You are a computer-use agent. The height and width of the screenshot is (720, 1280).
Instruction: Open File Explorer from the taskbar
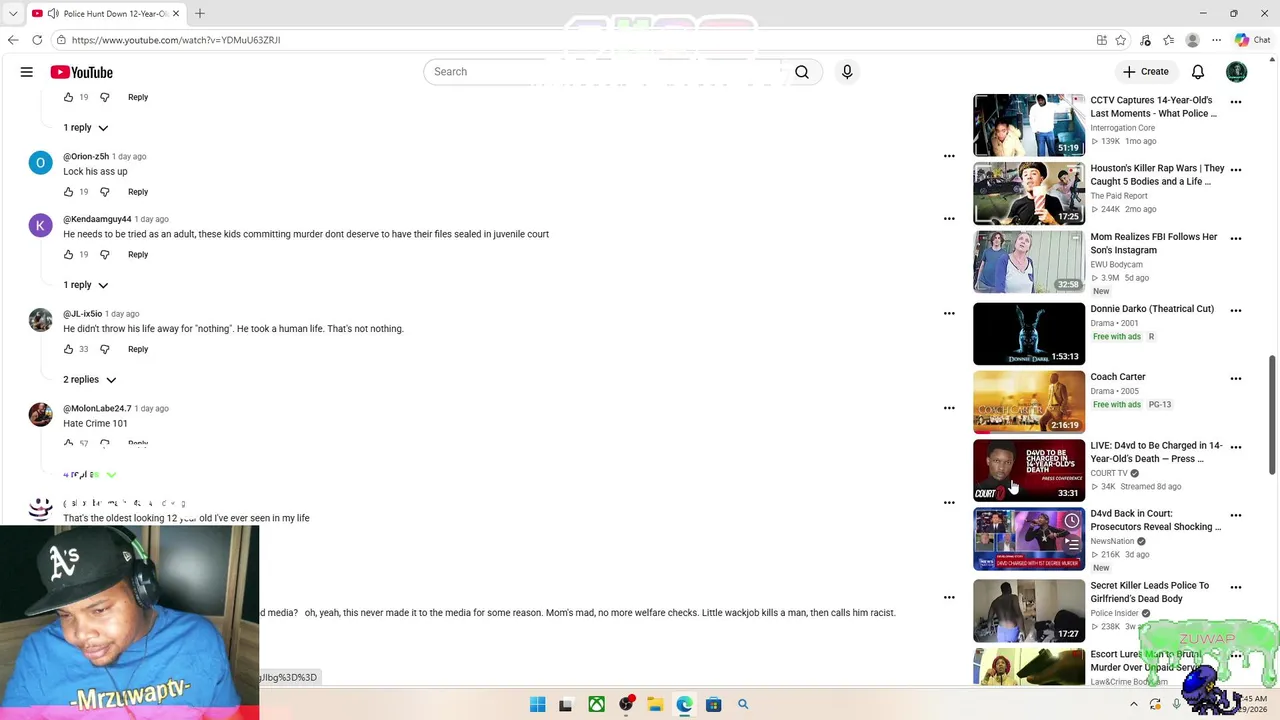[x=655, y=704]
